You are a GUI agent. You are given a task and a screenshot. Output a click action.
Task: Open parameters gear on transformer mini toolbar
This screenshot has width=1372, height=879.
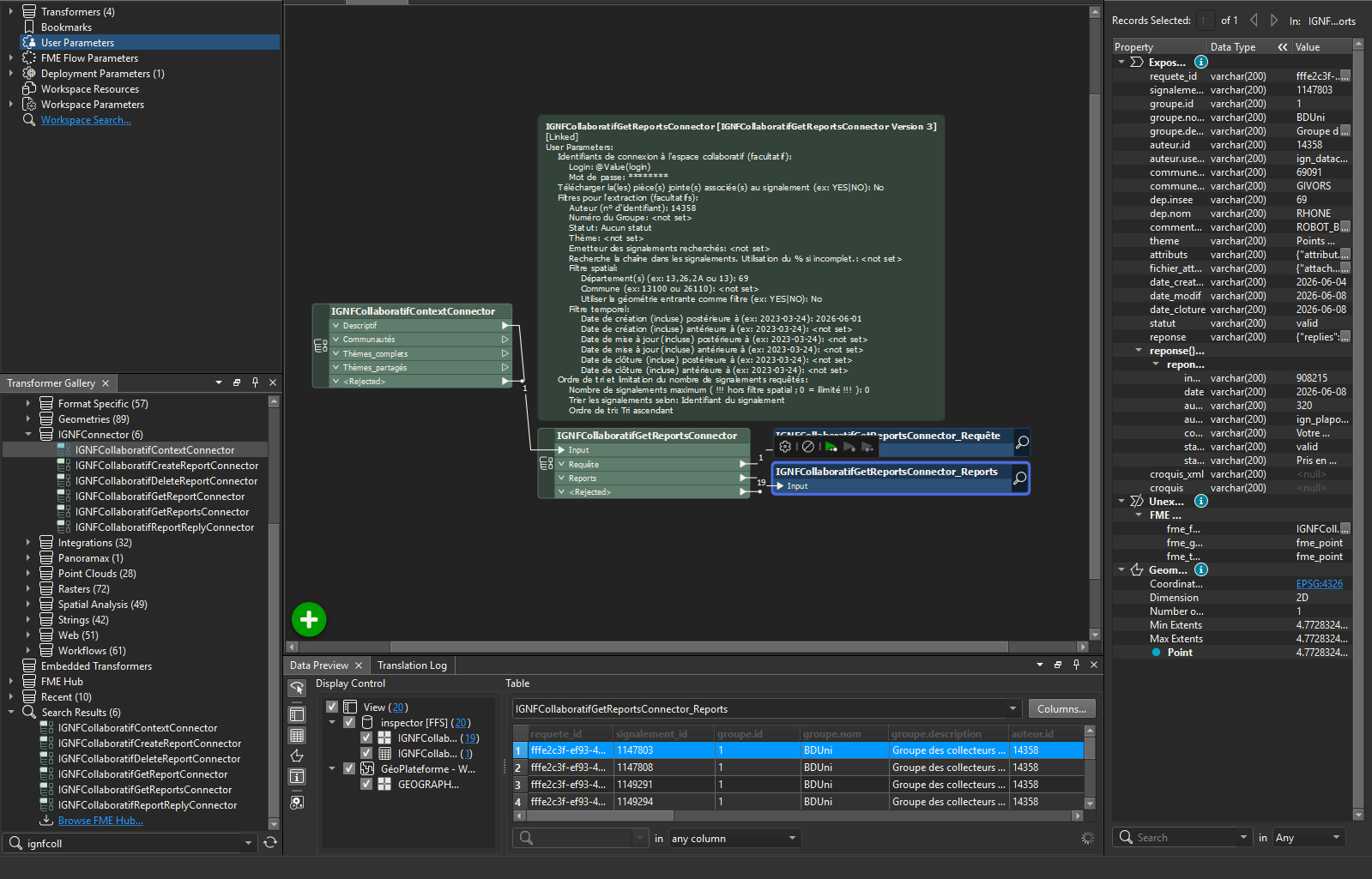(785, 447)
